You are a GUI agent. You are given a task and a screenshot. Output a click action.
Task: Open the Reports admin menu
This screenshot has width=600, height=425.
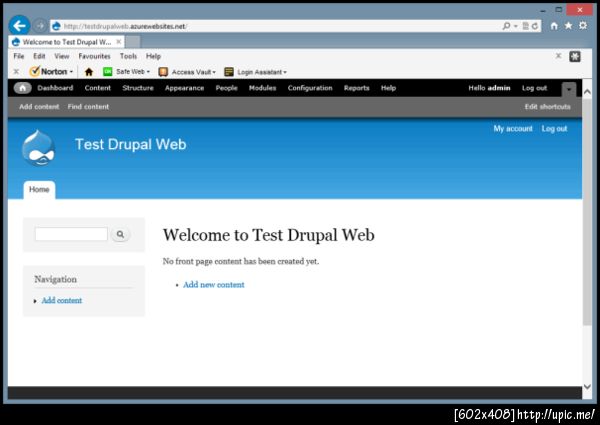click(x=357, y=88)
